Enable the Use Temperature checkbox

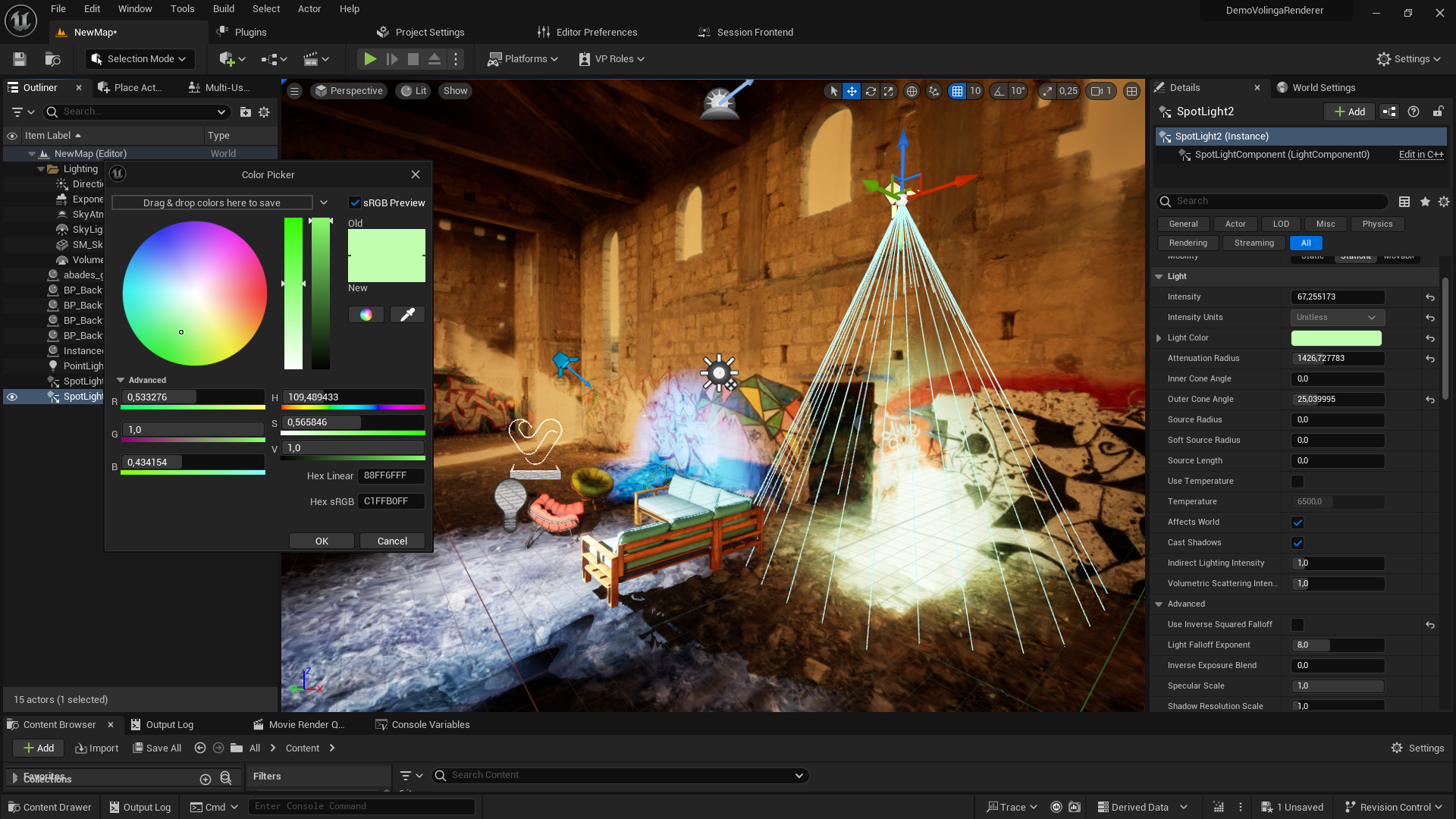pos(1298,482)
